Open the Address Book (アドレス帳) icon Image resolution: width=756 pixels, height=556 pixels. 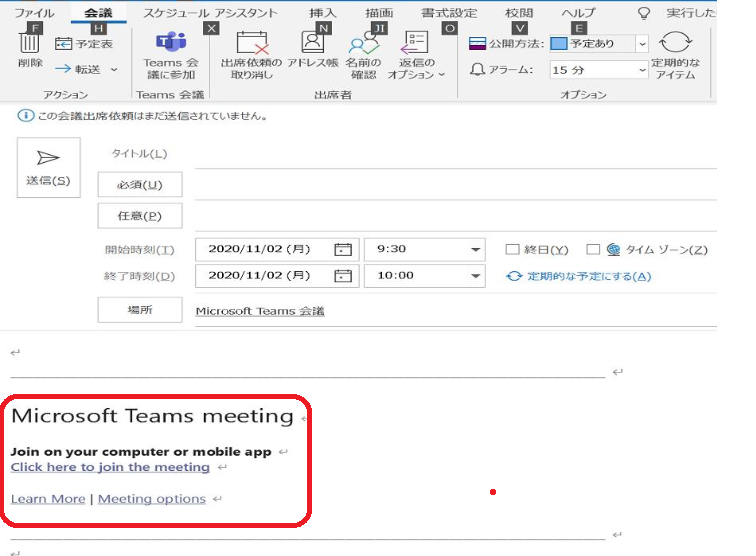pos(312,41)
